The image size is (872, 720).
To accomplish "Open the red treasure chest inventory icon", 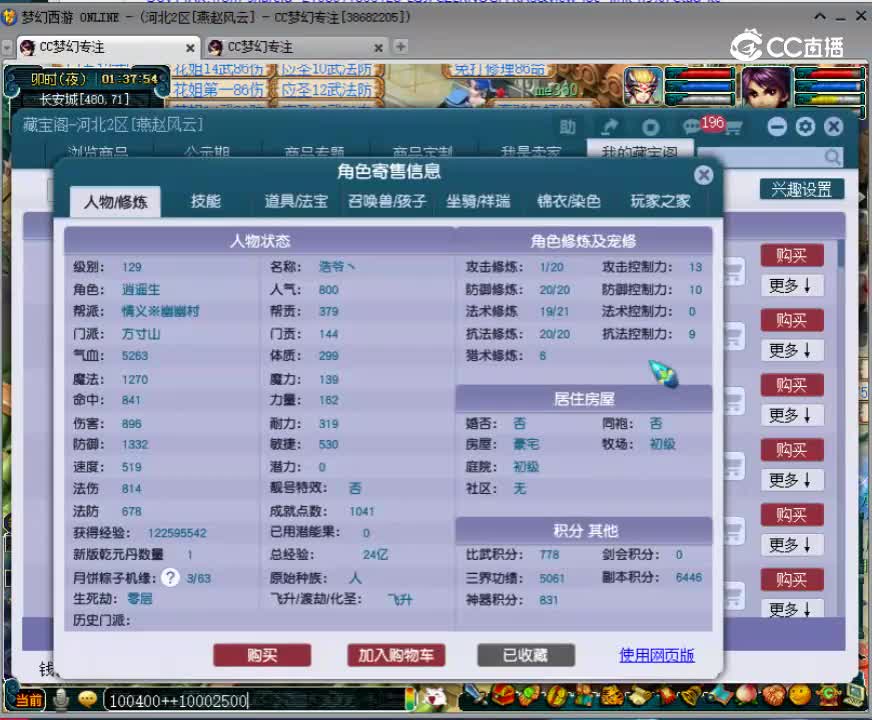I will click(x=502, y=696).
